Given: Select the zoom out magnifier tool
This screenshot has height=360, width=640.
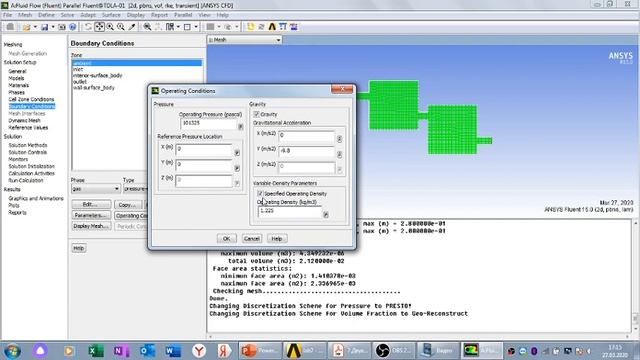Looking at the screenshot, I should (x=121, y=27).
